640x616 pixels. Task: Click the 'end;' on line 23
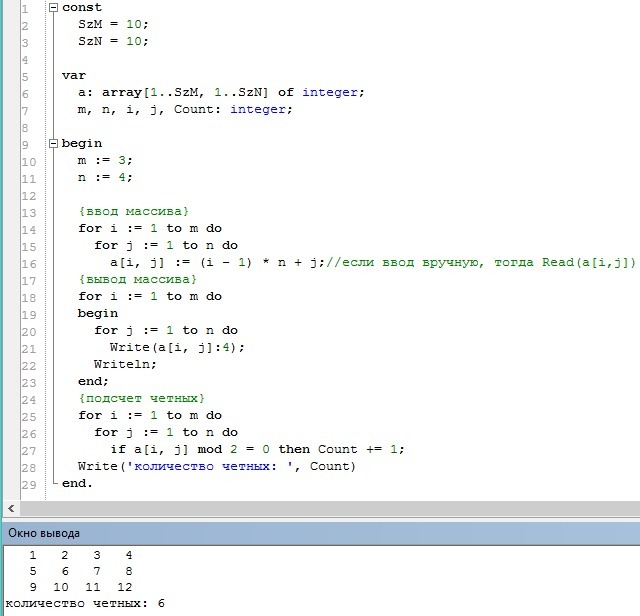[93, 381]
